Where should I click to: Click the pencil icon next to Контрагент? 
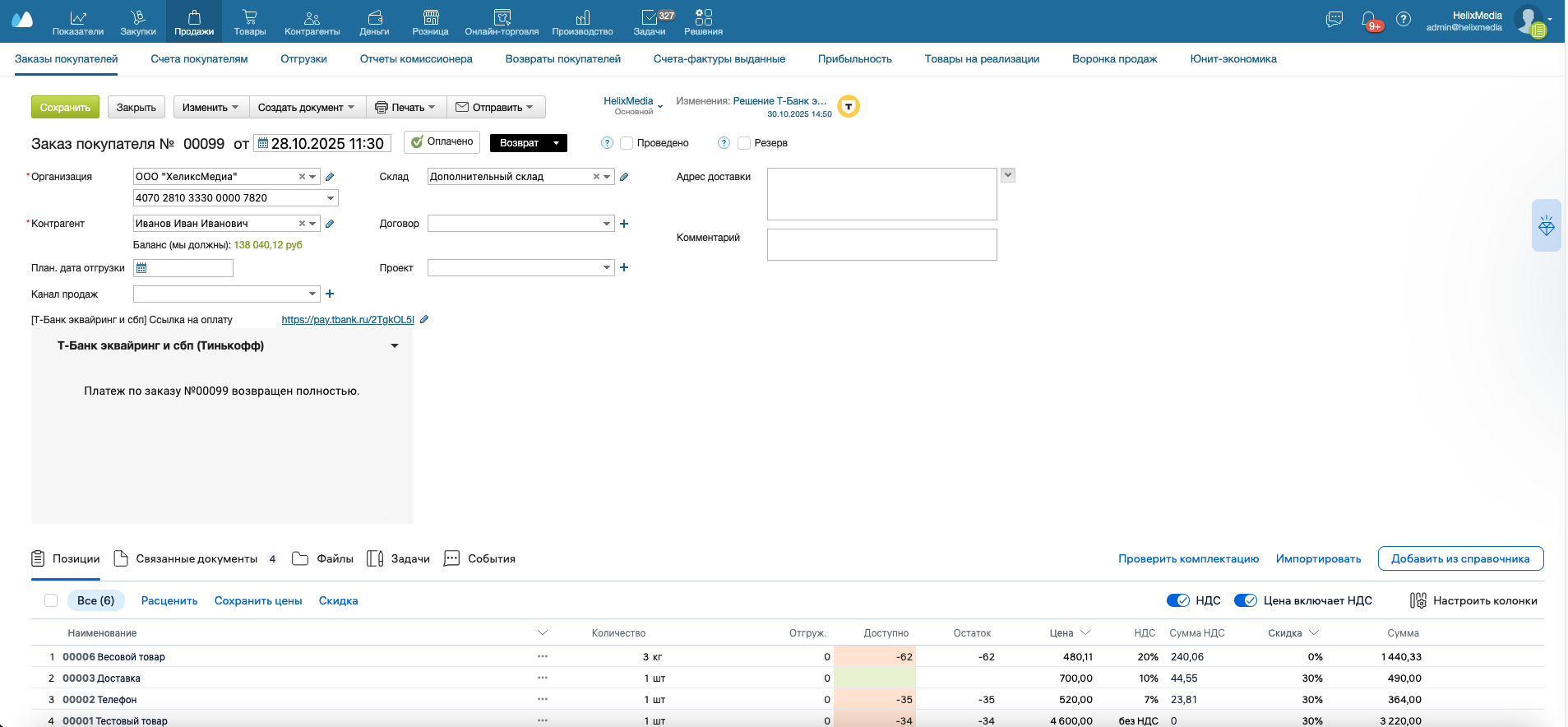click(x=330, y=224)
